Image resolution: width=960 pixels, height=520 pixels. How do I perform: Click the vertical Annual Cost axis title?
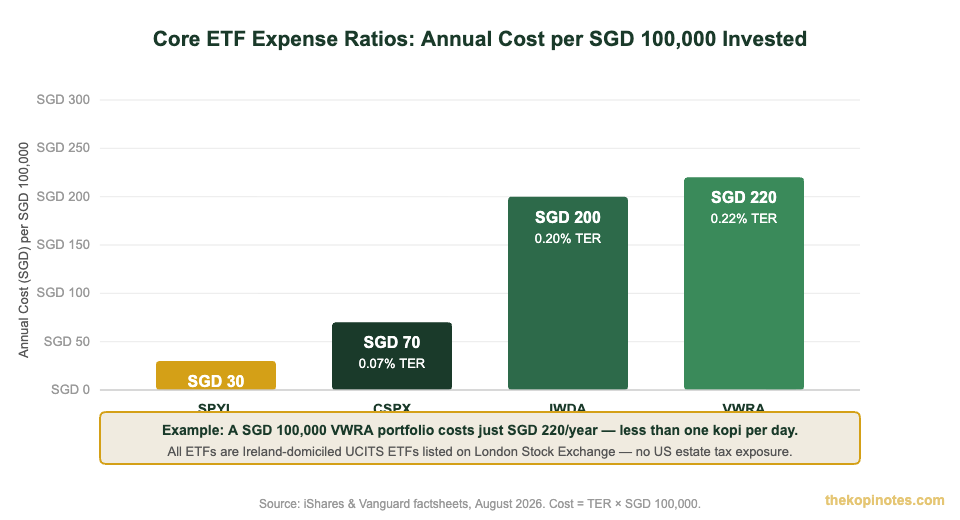(23, 250)
